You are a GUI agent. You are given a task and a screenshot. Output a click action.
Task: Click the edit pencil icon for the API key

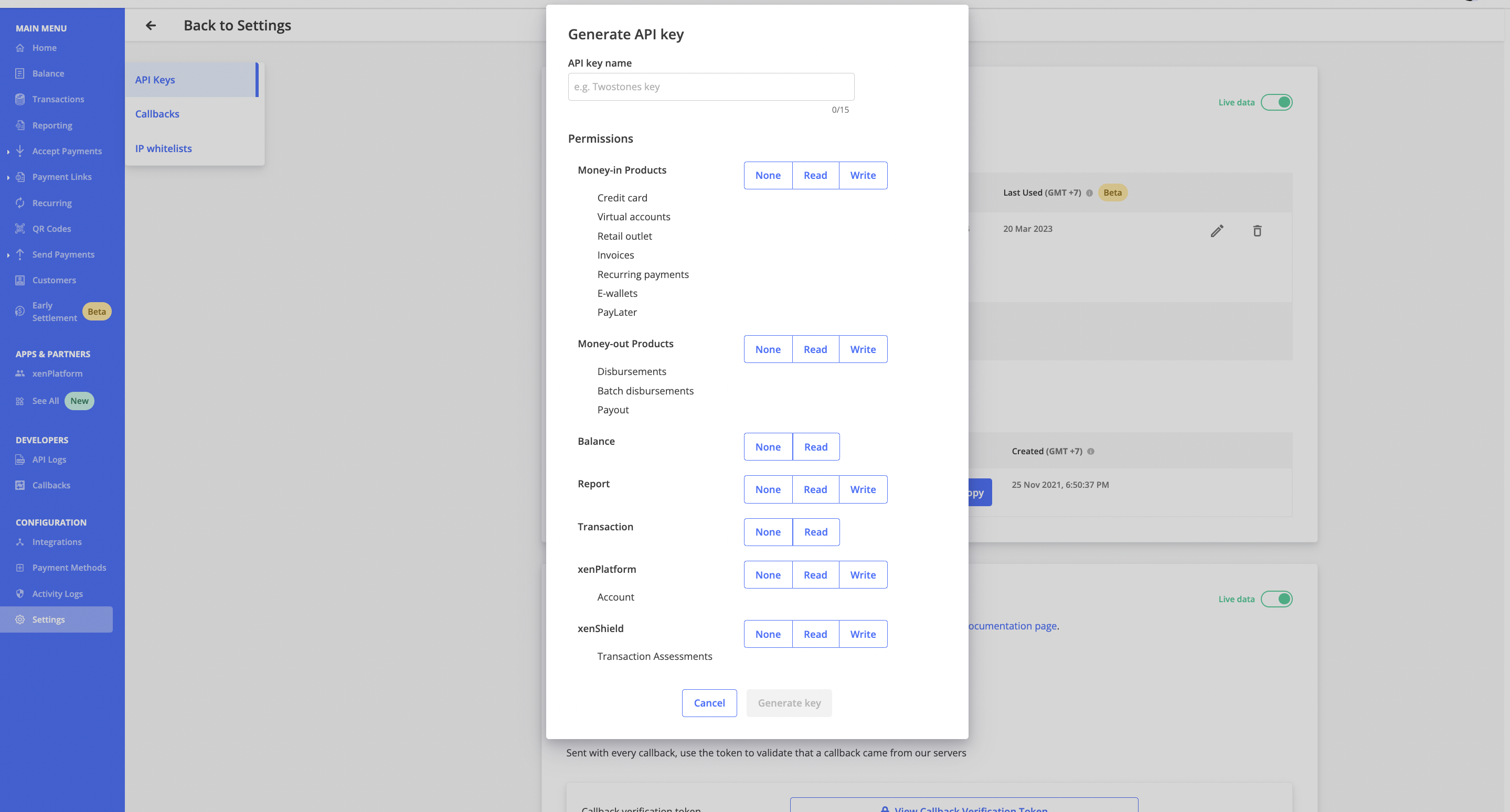[1217, 231]
